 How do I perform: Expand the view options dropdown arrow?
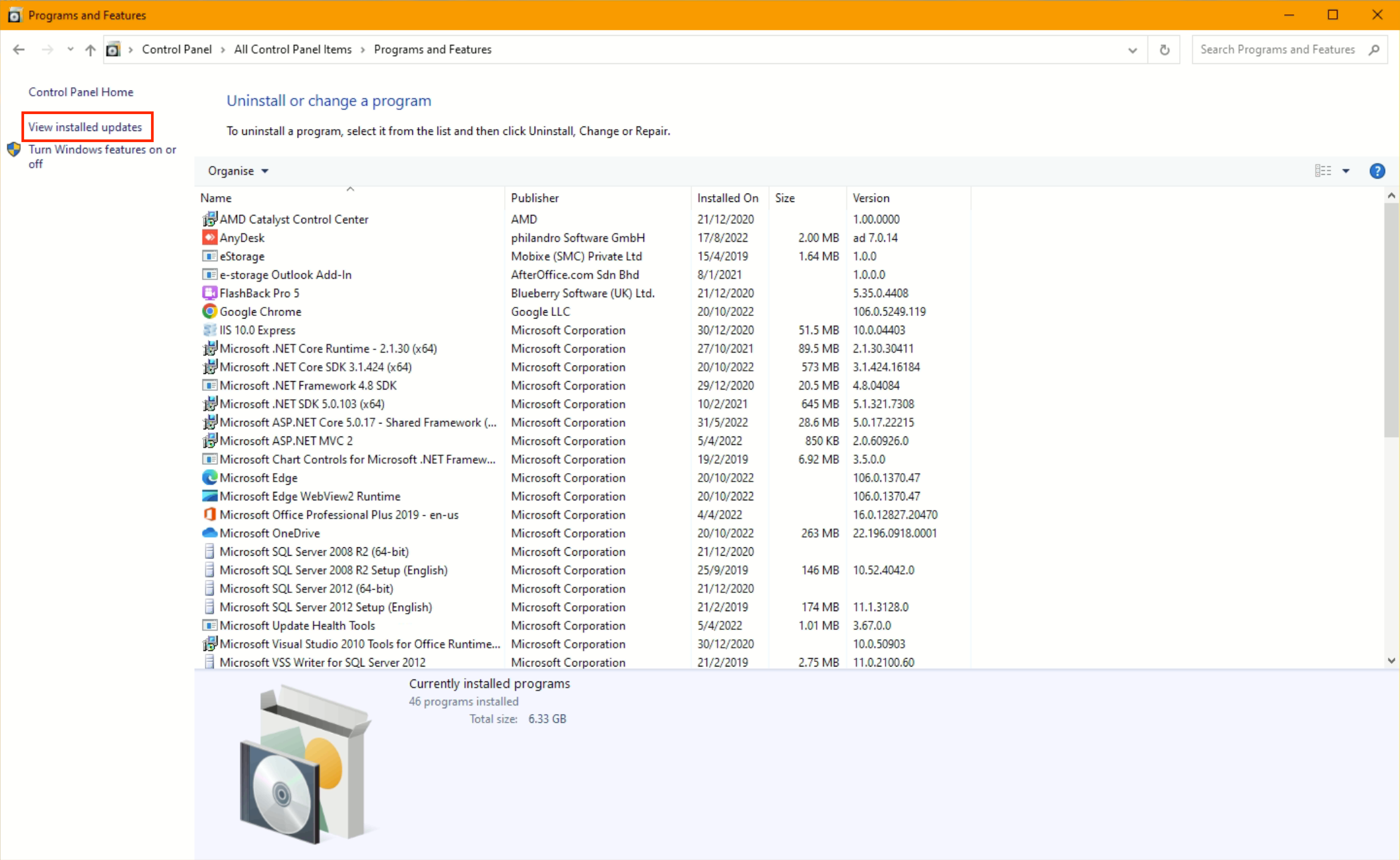pos(1346,171)
